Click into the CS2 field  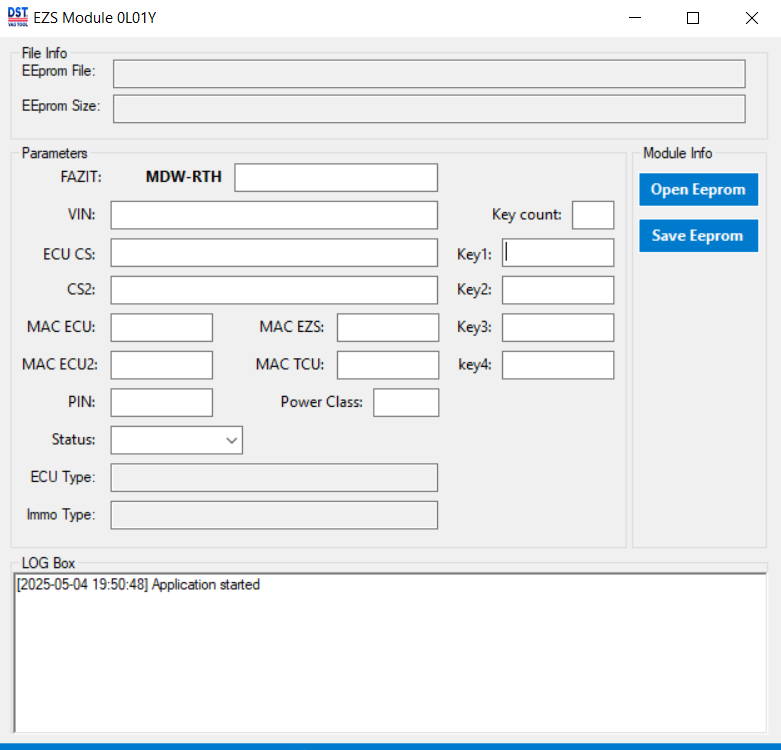click(x=274, y=290)
